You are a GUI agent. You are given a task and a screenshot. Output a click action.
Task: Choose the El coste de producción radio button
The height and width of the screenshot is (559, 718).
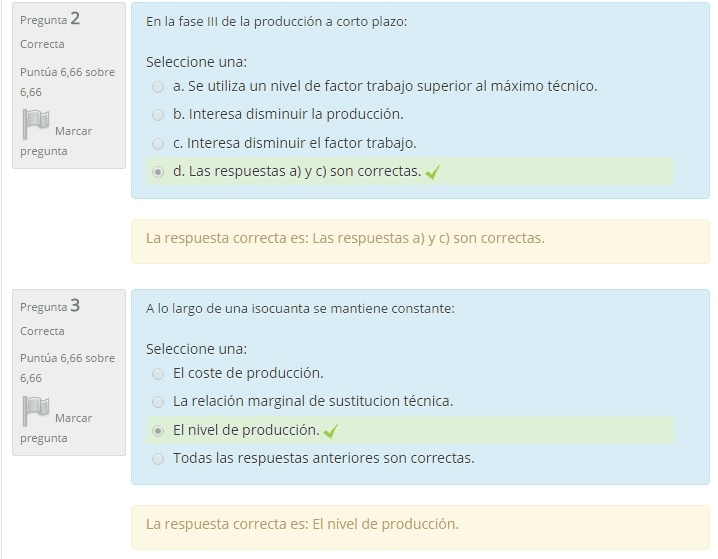(158, 374)
